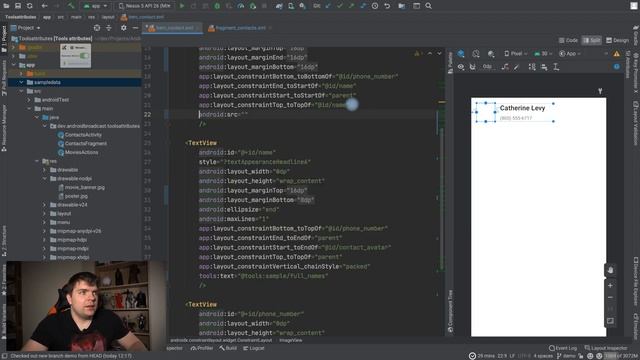Viewport: 640px width, 360px height.
Task: Click the Save All icon
Action: point(18,6)
